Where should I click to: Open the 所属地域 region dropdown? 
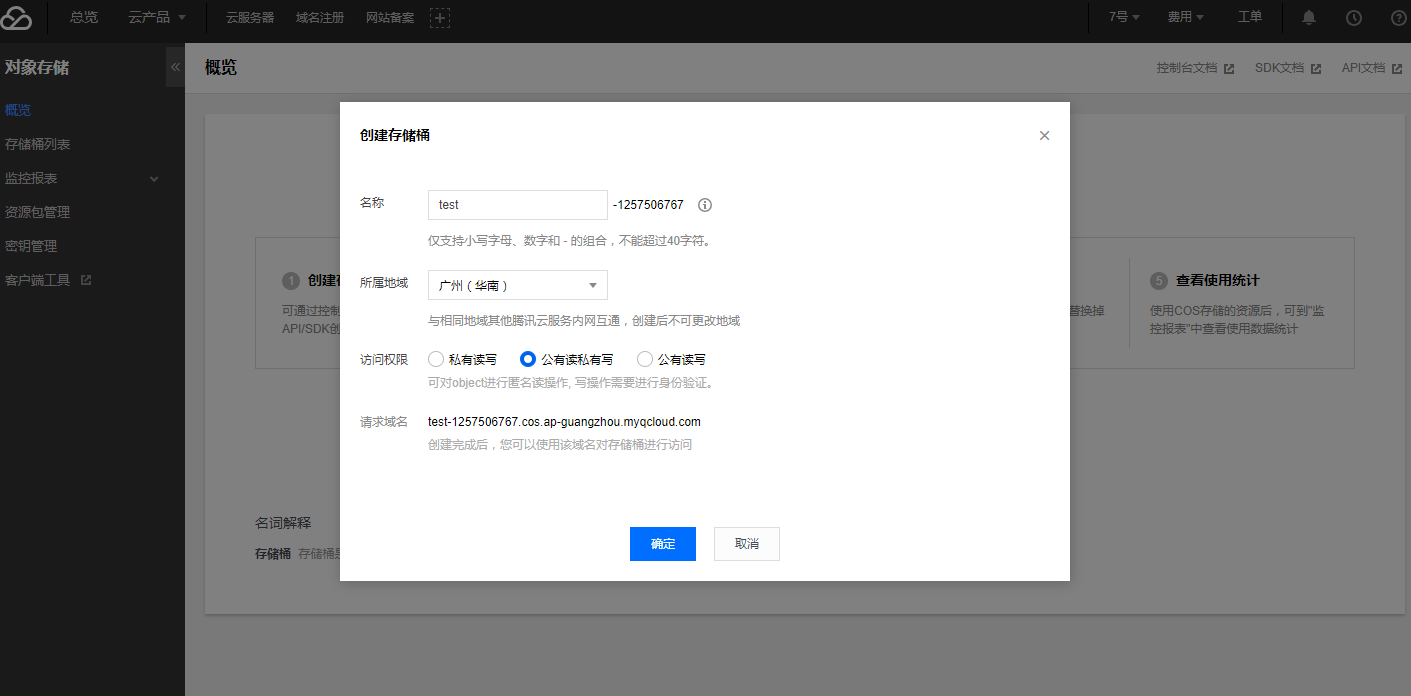517,285
